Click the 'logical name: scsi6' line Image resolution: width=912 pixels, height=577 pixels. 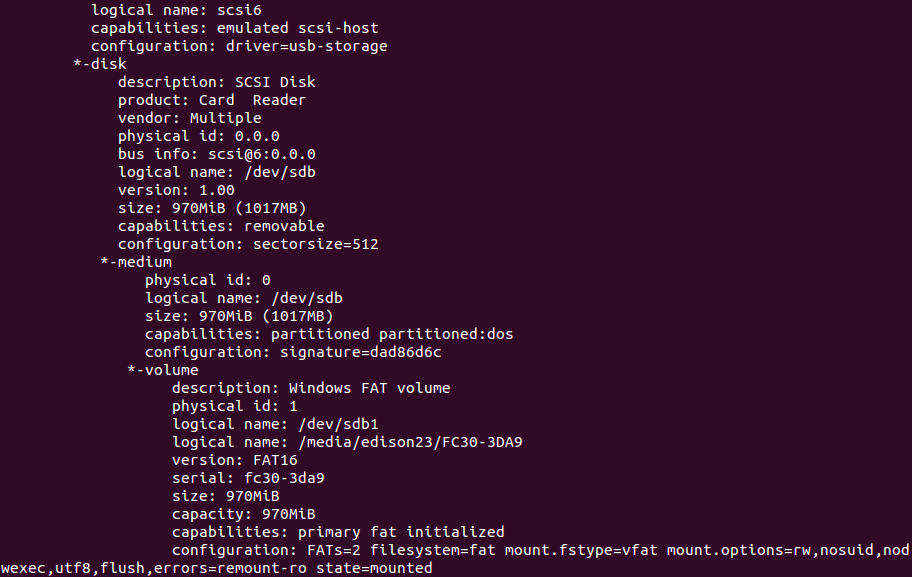[x=176, y=10]
